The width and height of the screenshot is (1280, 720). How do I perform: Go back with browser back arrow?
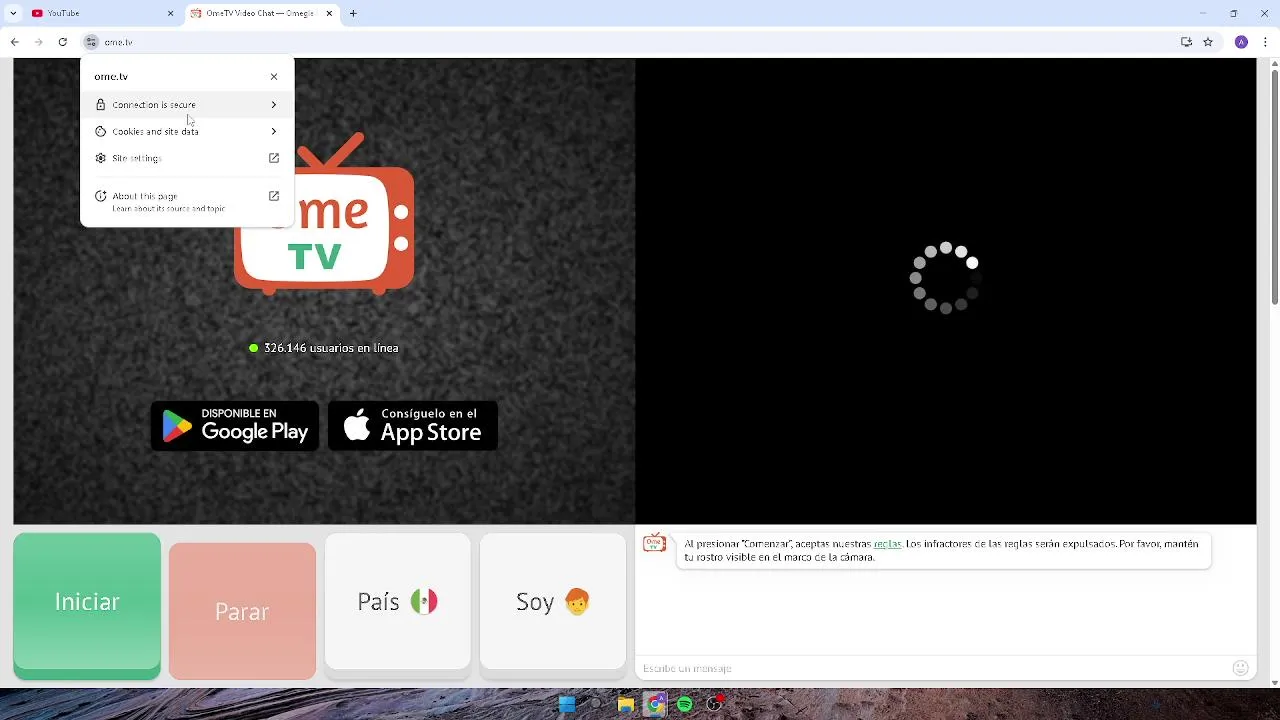click(15, 42)
